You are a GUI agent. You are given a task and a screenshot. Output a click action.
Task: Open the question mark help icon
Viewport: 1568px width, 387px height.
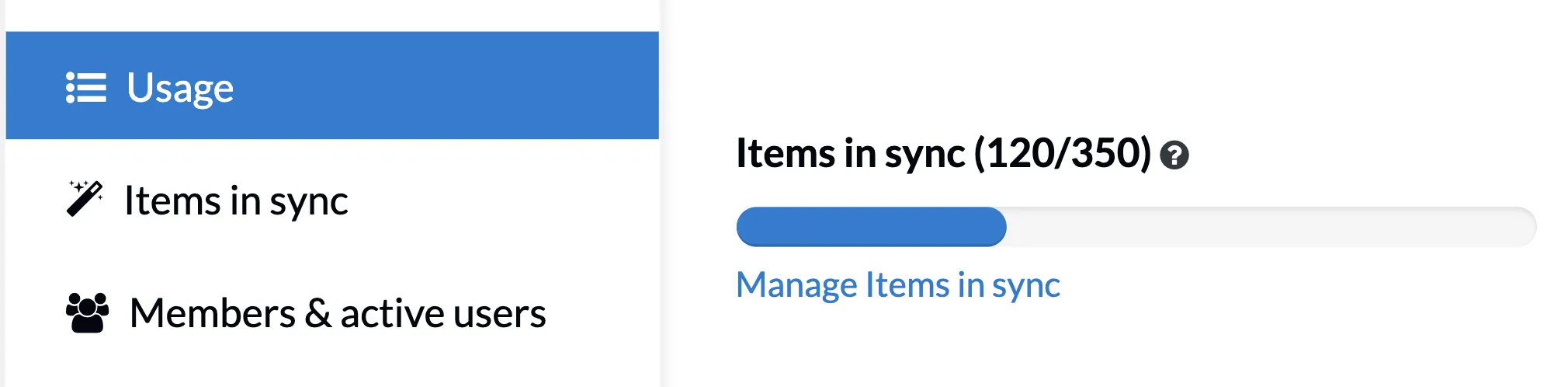point(1174,155)
